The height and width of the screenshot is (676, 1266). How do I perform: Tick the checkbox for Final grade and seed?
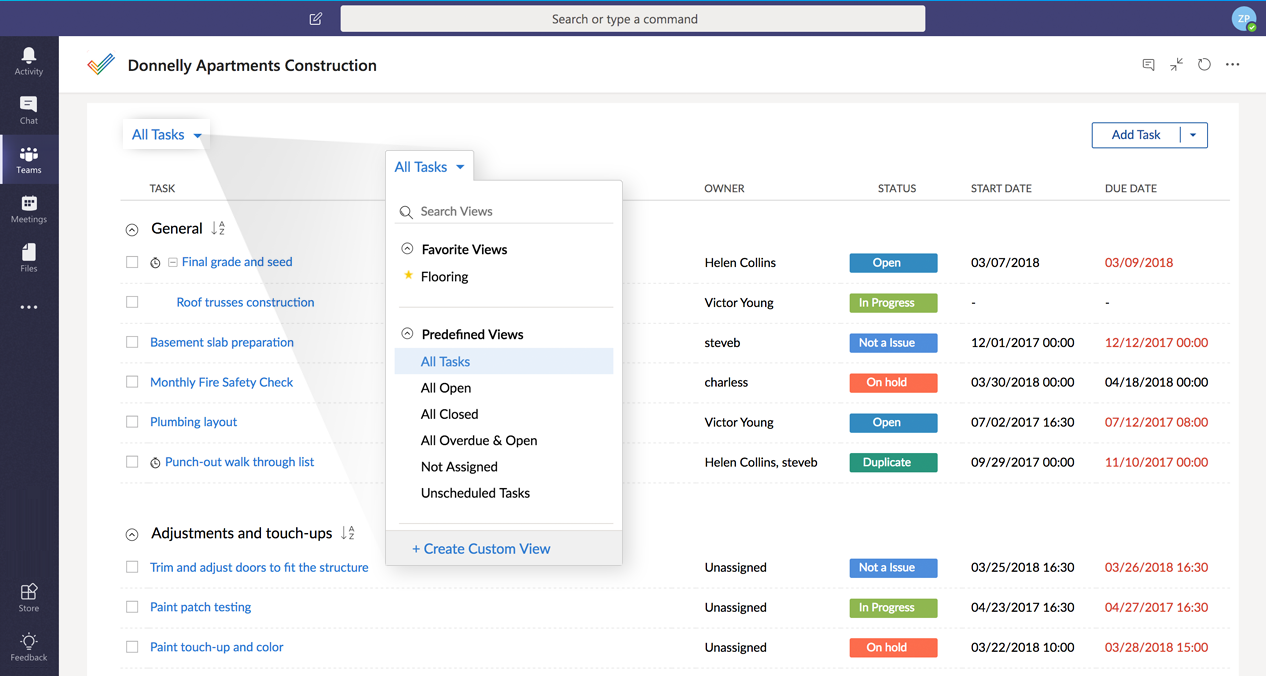(x=132, y=262)
